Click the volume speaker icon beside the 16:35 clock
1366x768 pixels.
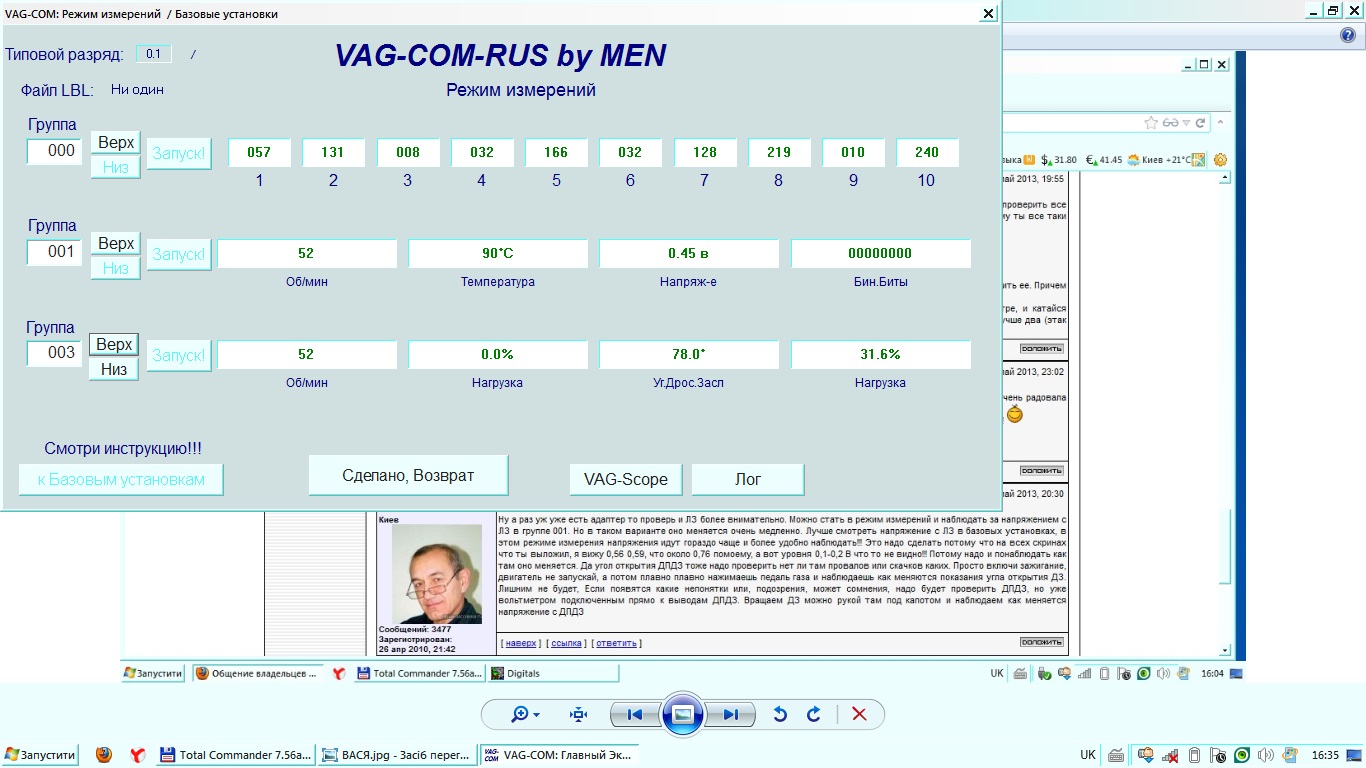tap(1265, 755)
